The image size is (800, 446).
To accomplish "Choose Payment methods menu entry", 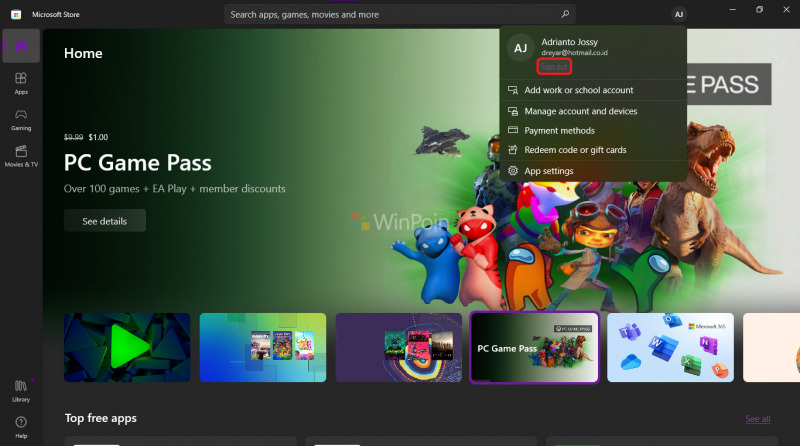I will 593,131.
